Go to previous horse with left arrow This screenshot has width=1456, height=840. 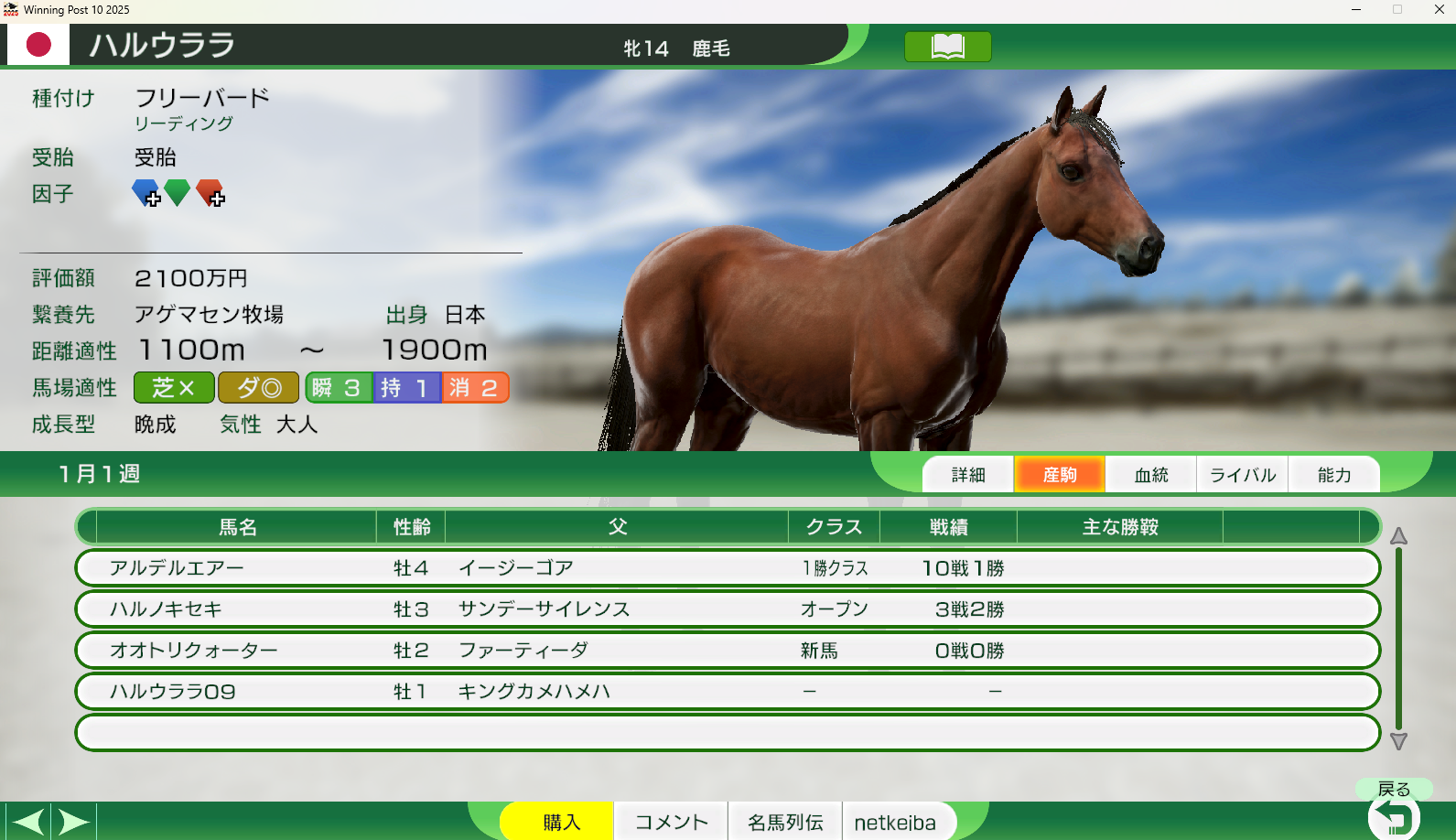(27, 822)
